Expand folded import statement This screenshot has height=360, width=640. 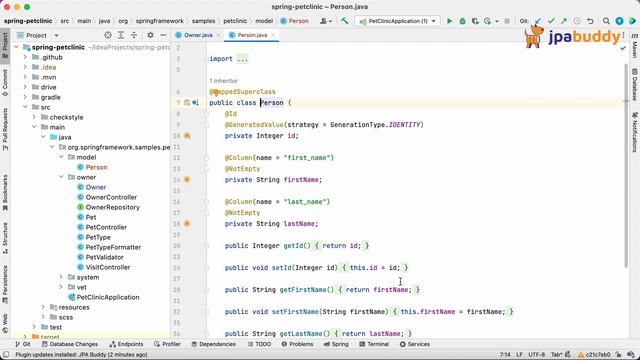tap(242, 59)
